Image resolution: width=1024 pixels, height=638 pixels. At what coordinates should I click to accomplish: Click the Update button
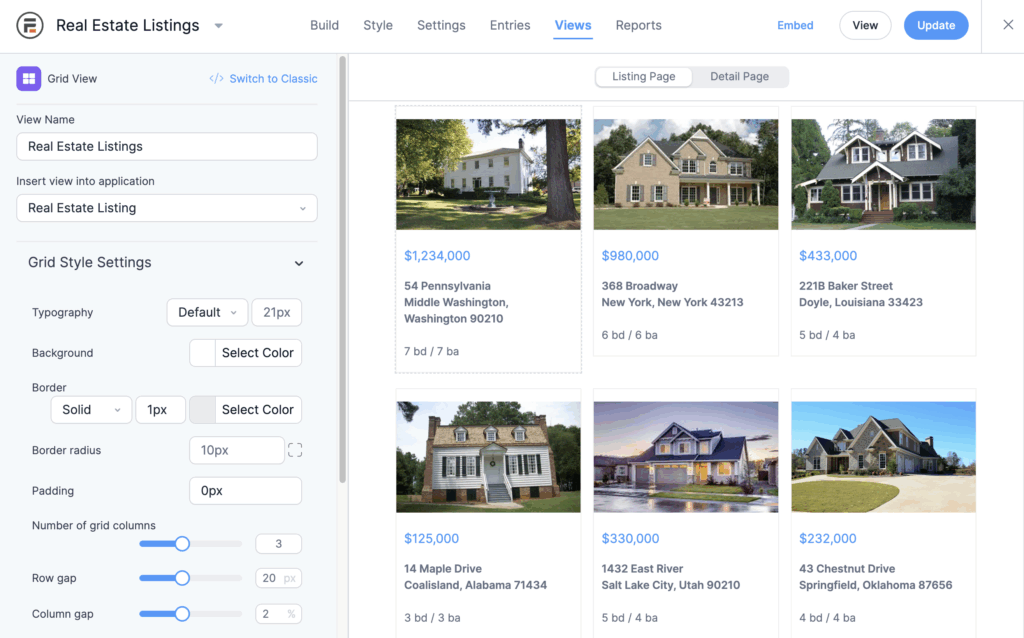[936, 25]
